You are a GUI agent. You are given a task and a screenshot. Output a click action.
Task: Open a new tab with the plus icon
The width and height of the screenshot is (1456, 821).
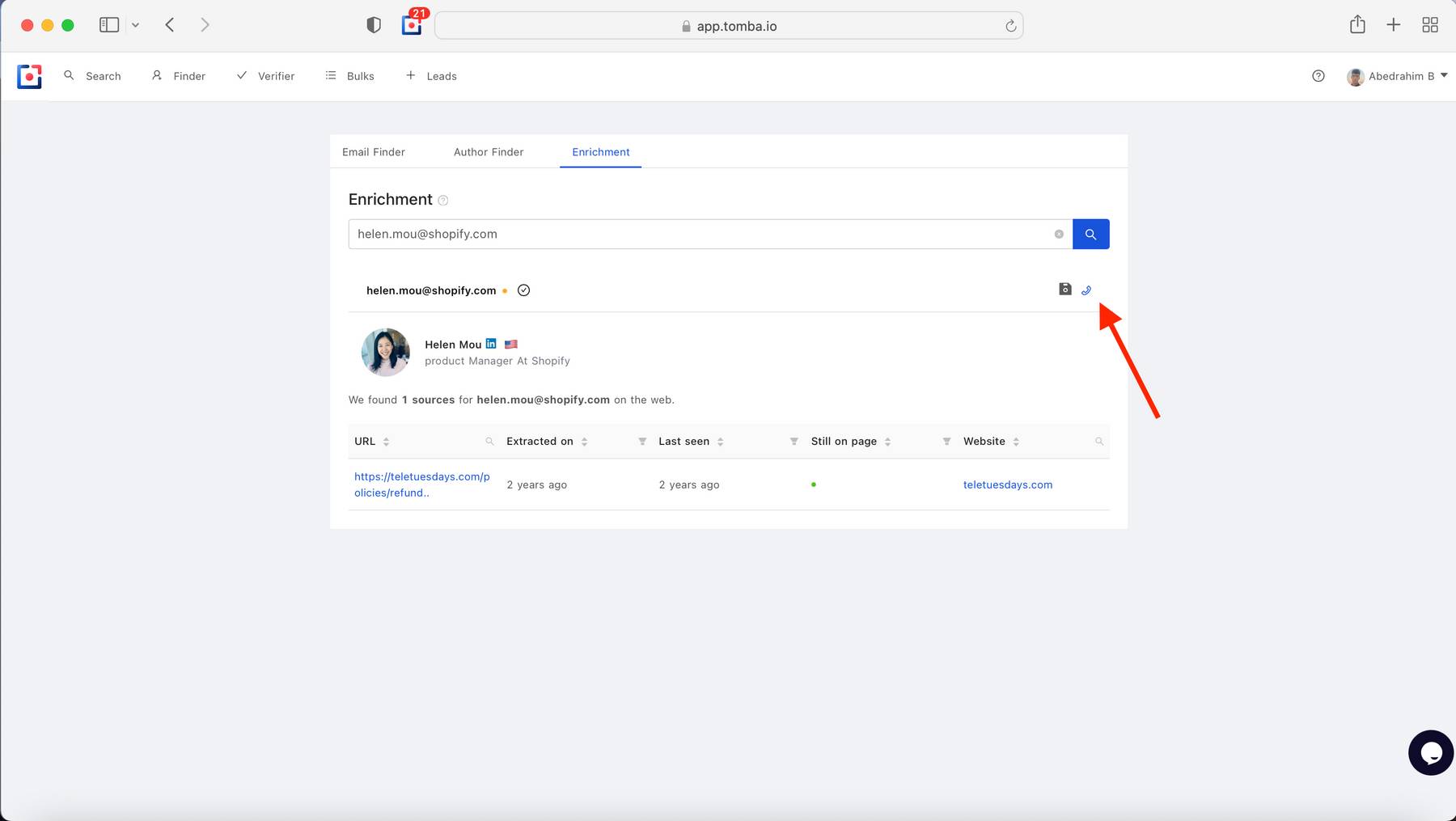tap(1393, 25)
